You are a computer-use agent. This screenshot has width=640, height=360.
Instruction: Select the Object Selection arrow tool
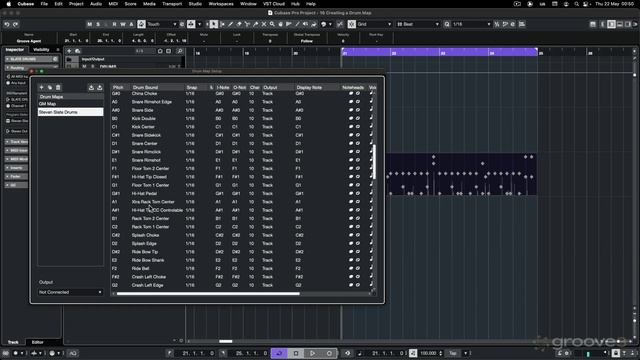213,24
